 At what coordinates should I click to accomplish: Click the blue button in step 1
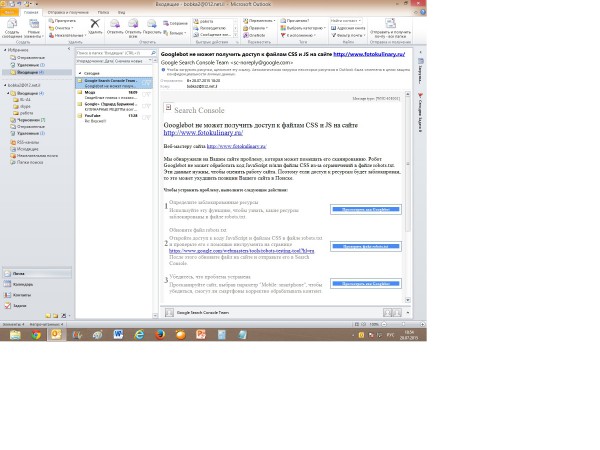click(366, 209)
